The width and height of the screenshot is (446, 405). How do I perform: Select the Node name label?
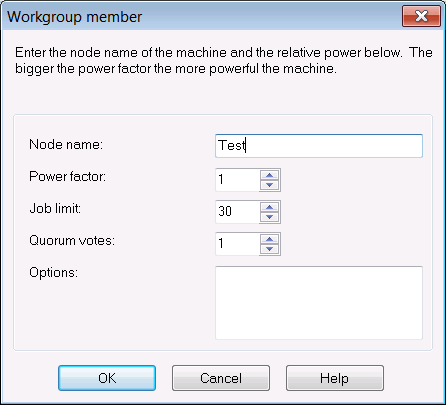[x=66, y=144]
